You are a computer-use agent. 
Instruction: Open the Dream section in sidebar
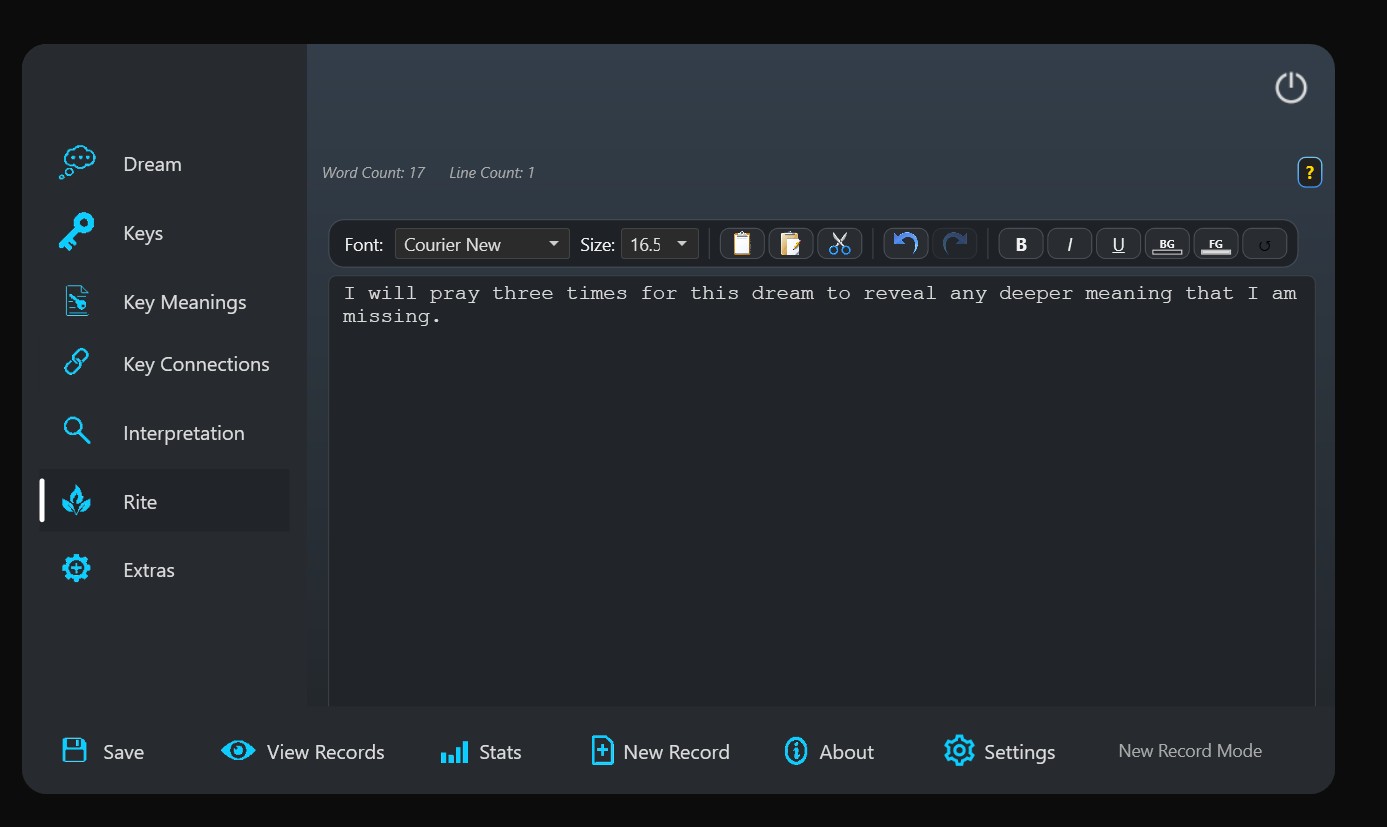[x=164, y=164]
